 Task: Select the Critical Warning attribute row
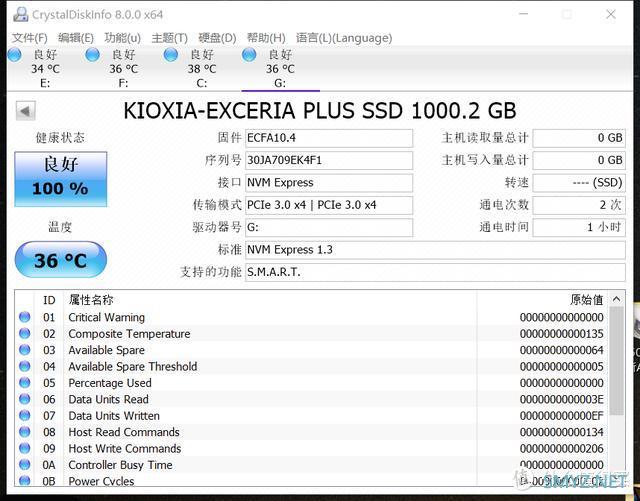(312, 317)
